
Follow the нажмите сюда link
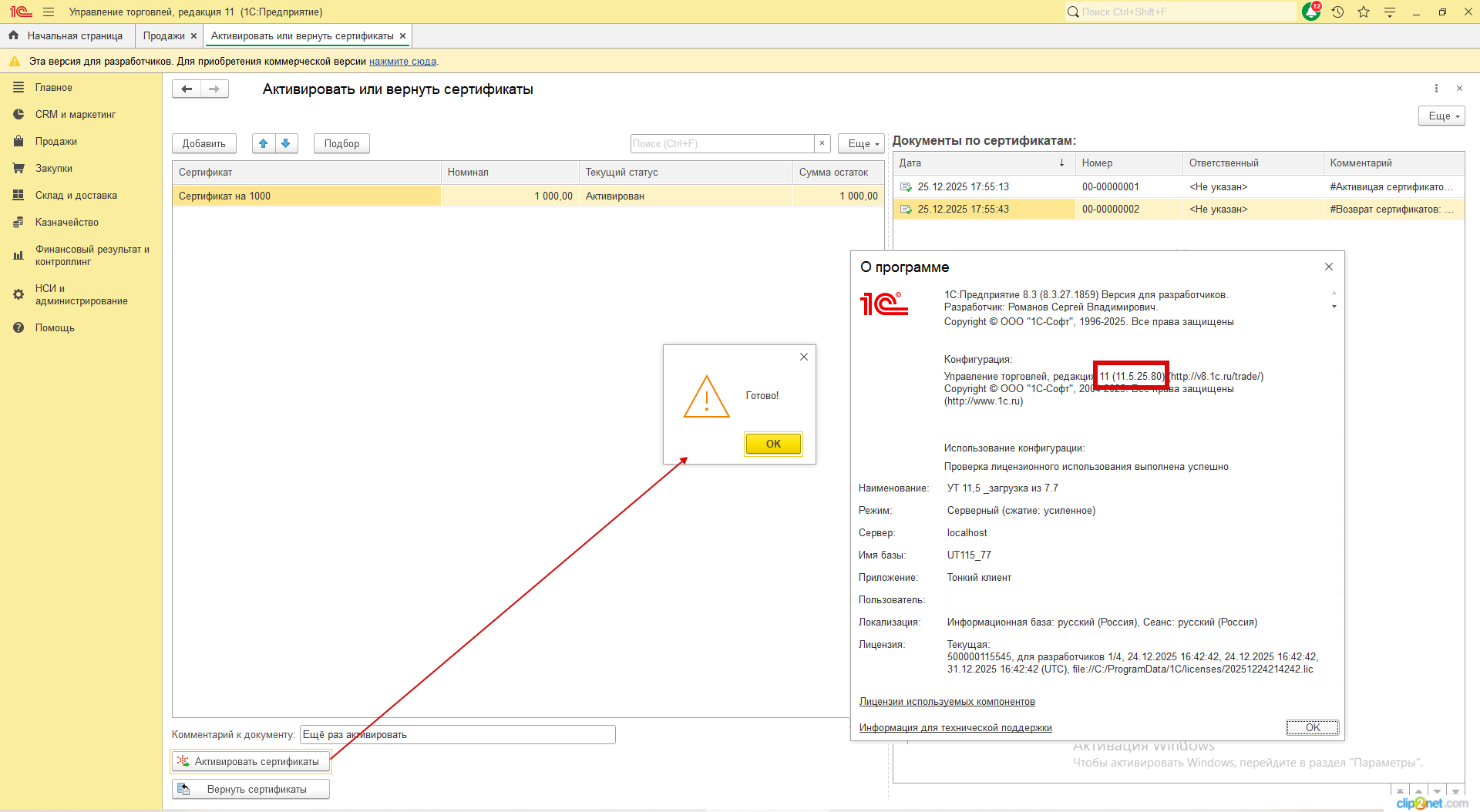click(402, 62)
